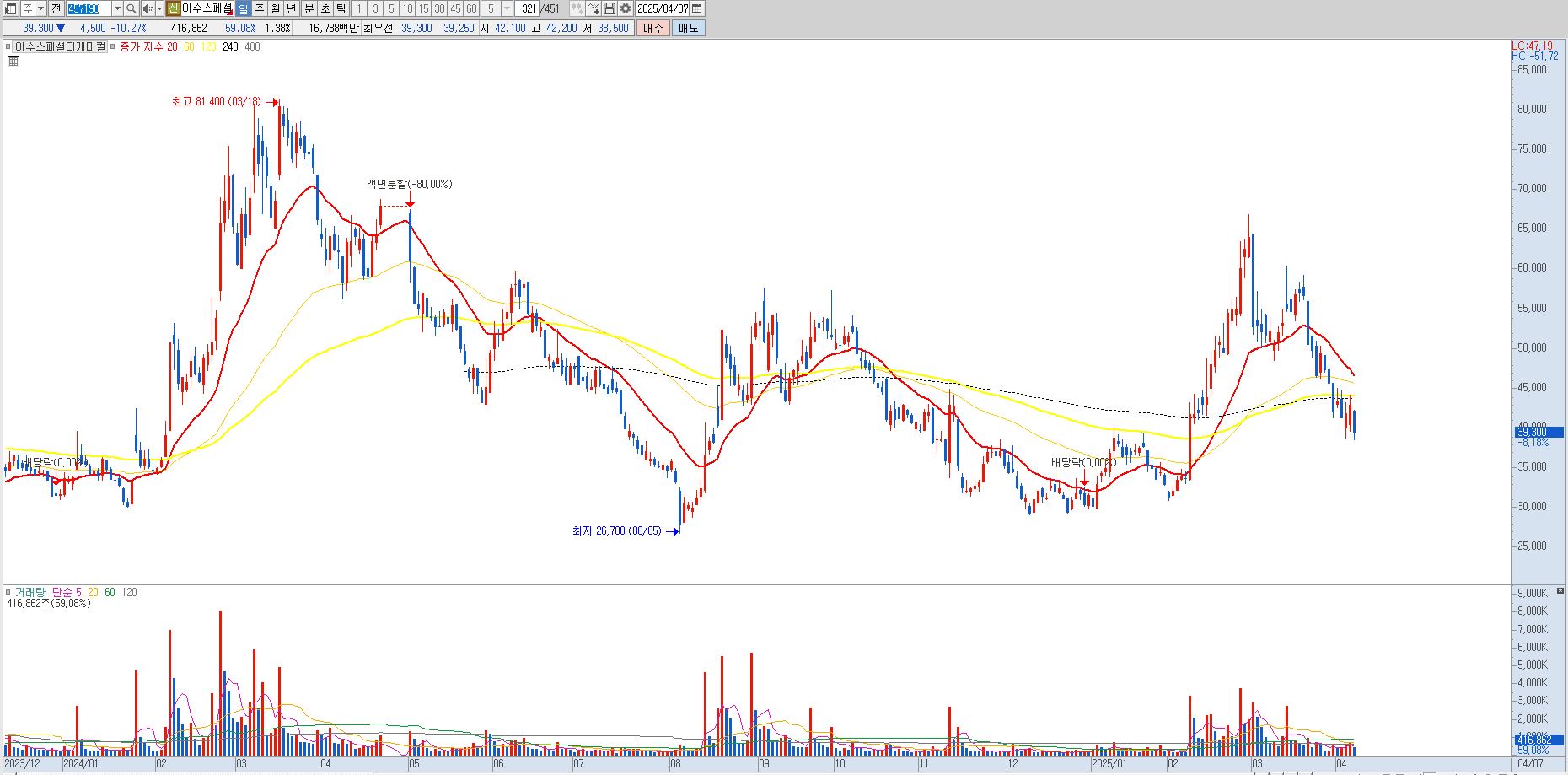This screenshot has width=1568, height=775.
Task: Click the greyed compare-stocks toolbar icon
Action: click(x=577, y=8)
